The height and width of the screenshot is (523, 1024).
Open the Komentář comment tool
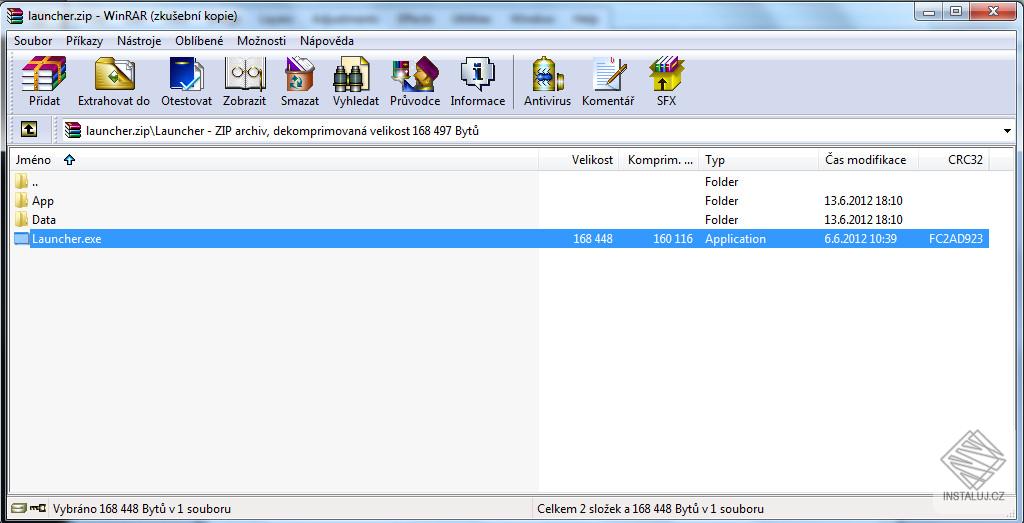point(609,73)
